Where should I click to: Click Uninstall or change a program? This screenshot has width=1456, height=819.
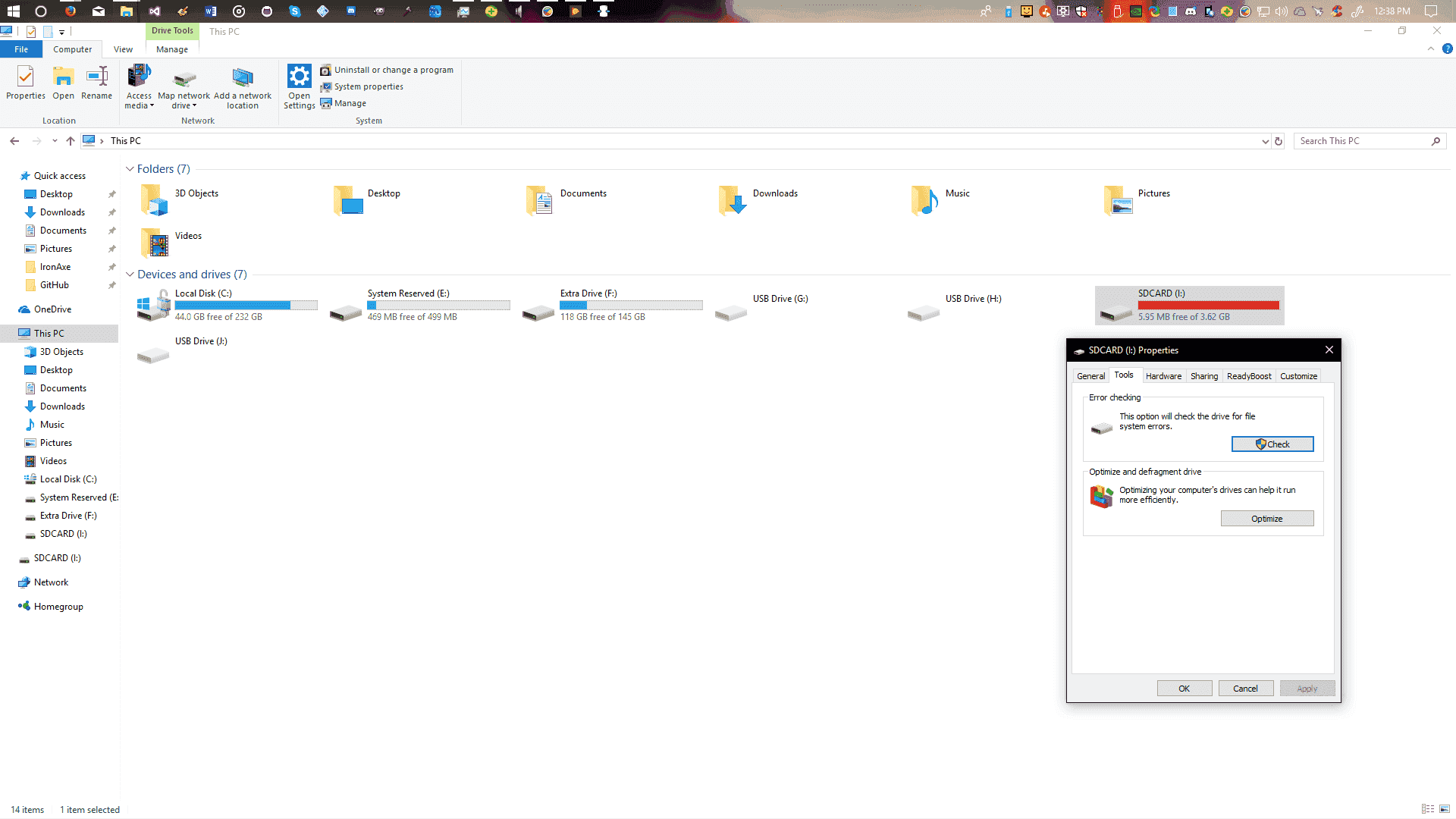[387, 70]
